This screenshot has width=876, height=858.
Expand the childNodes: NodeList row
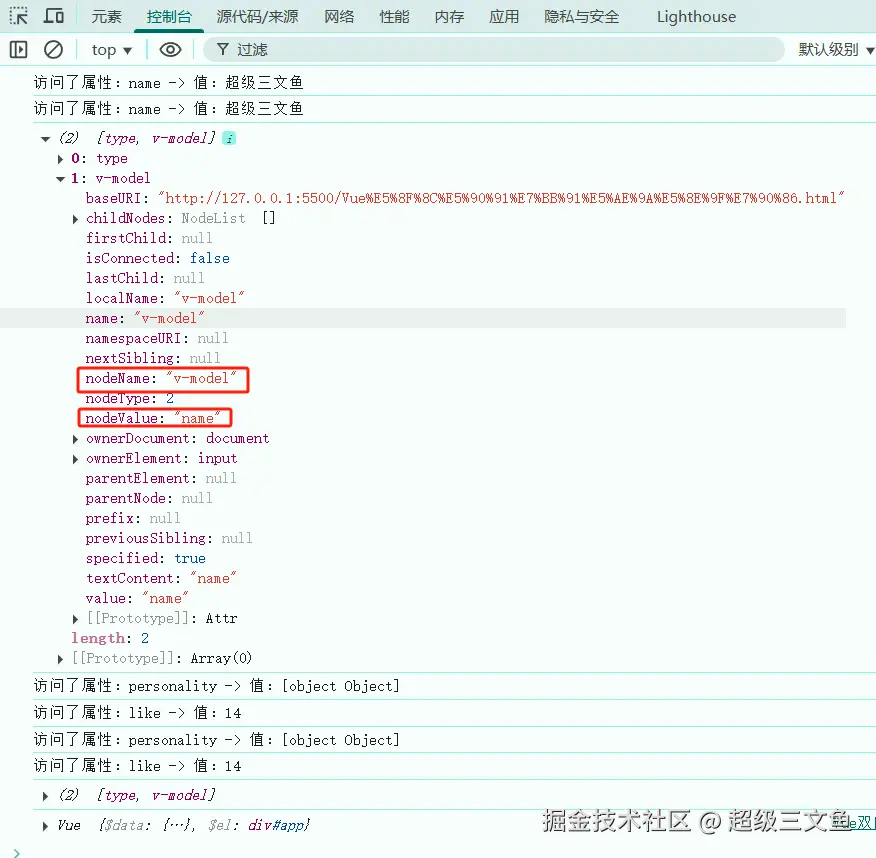coord(75,219)
